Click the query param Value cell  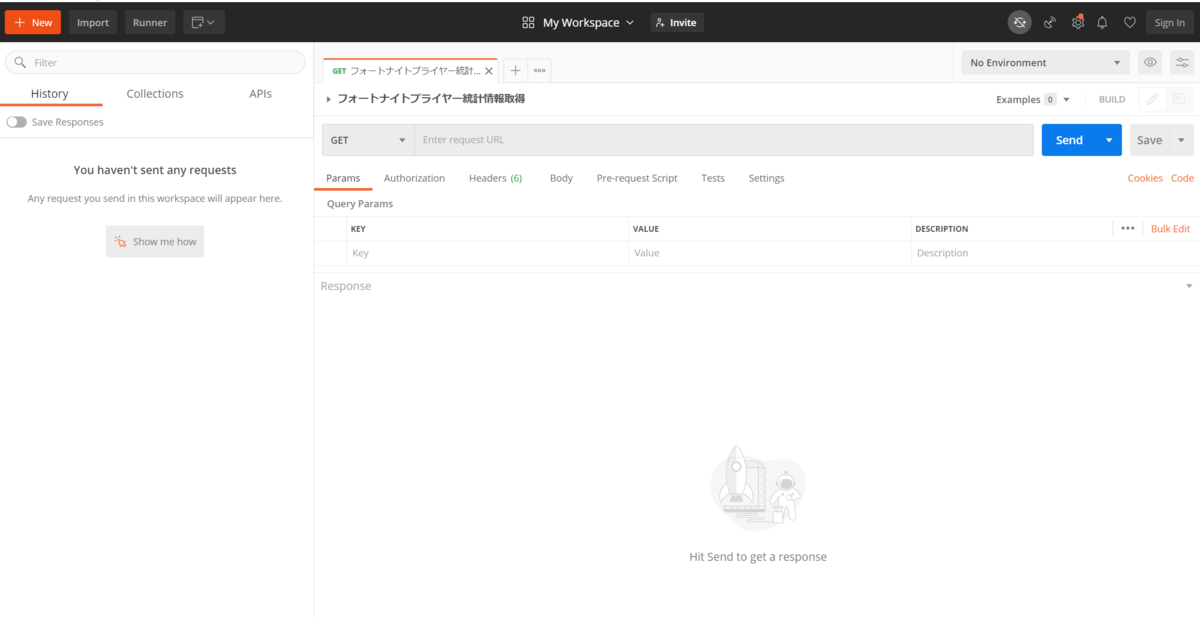(769, 253)
